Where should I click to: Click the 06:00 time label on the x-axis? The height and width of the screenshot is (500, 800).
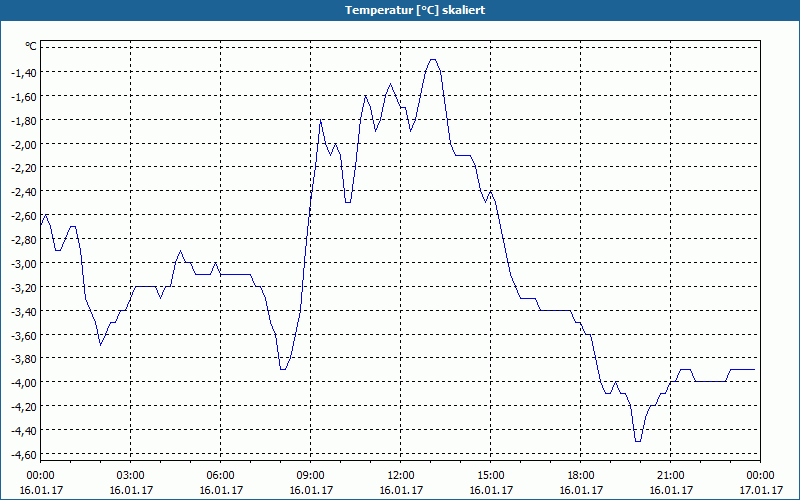(220, 476)
